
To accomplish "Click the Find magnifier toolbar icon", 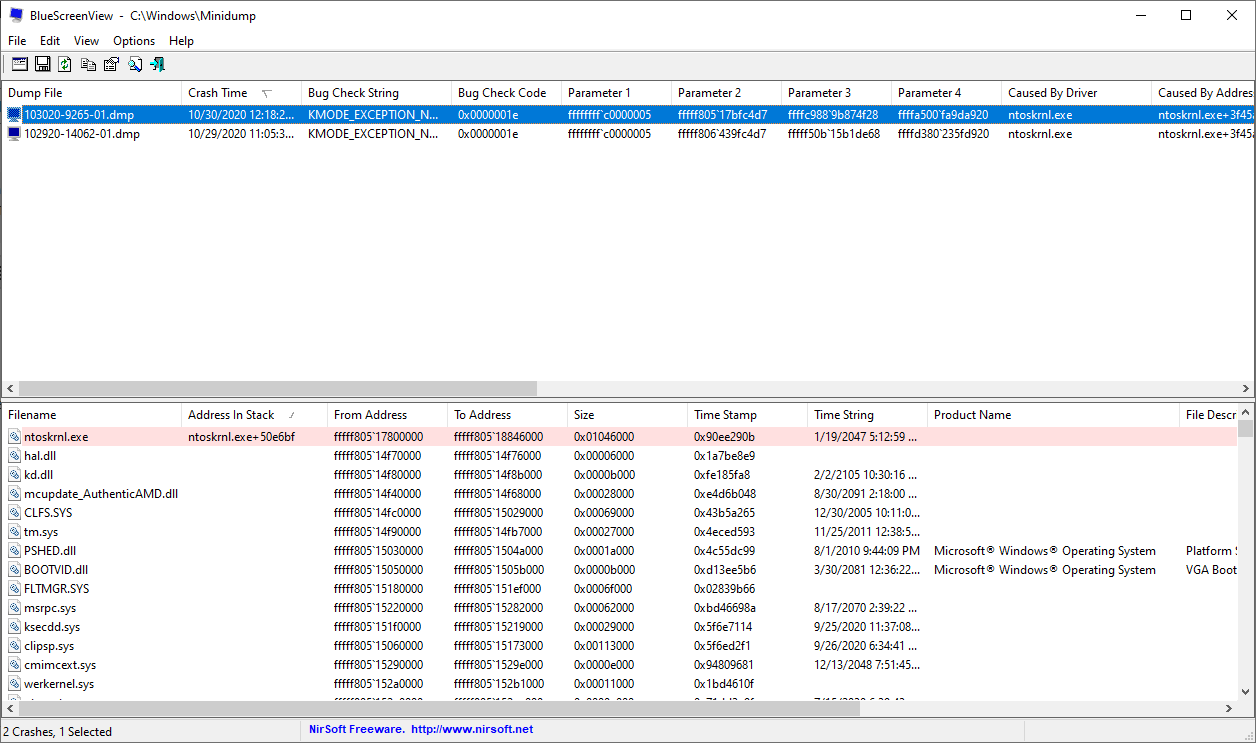I will [134, 64].
